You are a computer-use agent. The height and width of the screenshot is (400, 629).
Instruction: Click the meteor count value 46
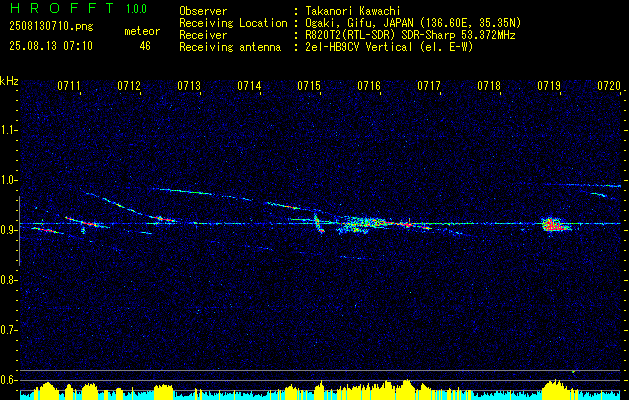pyautogui.click(x=145, y=46)
